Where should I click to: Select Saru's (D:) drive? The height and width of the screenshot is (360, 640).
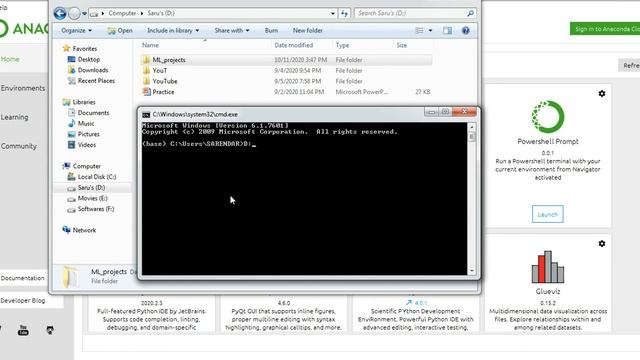coord(91,188)
